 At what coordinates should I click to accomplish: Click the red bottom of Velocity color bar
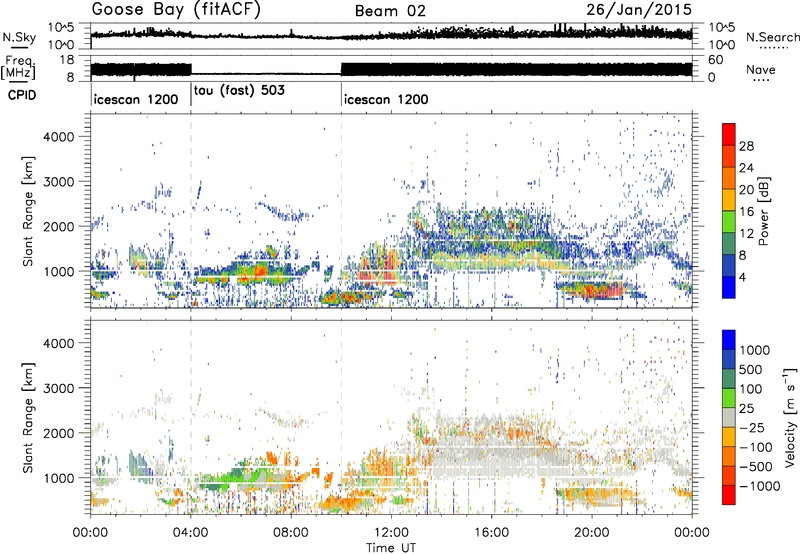(729, 495)
